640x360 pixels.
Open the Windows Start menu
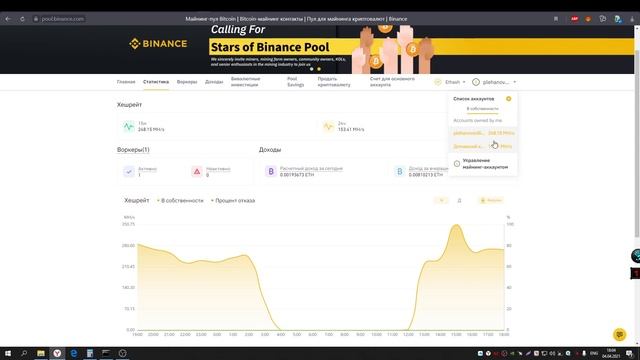(x=8, y=353)
